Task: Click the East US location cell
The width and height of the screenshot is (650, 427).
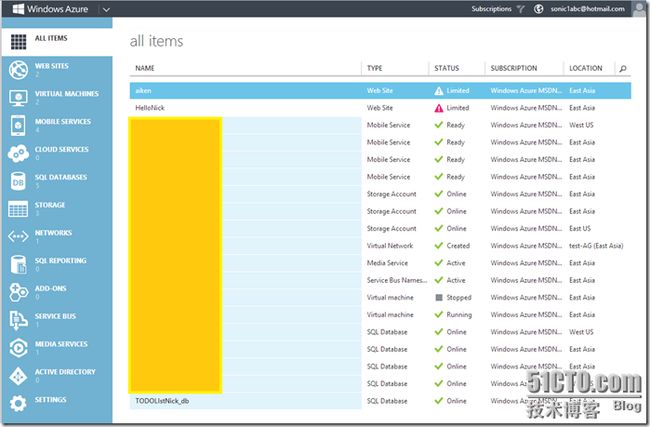Action: pos(580,228)
